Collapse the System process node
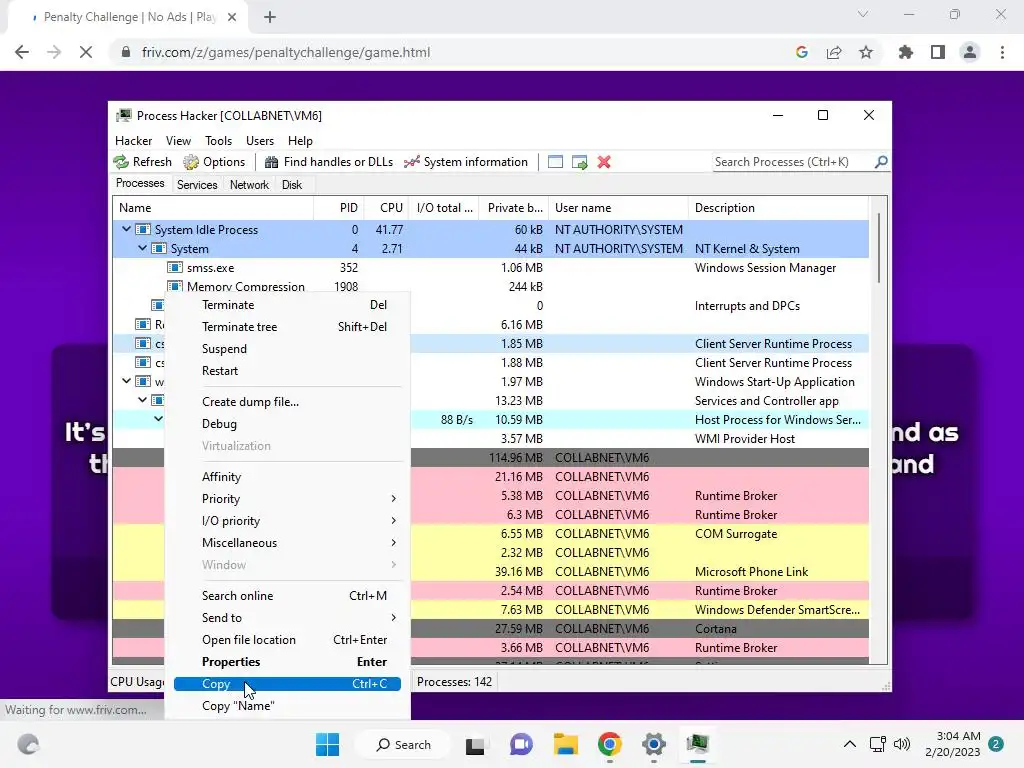 tap(142, 248)
